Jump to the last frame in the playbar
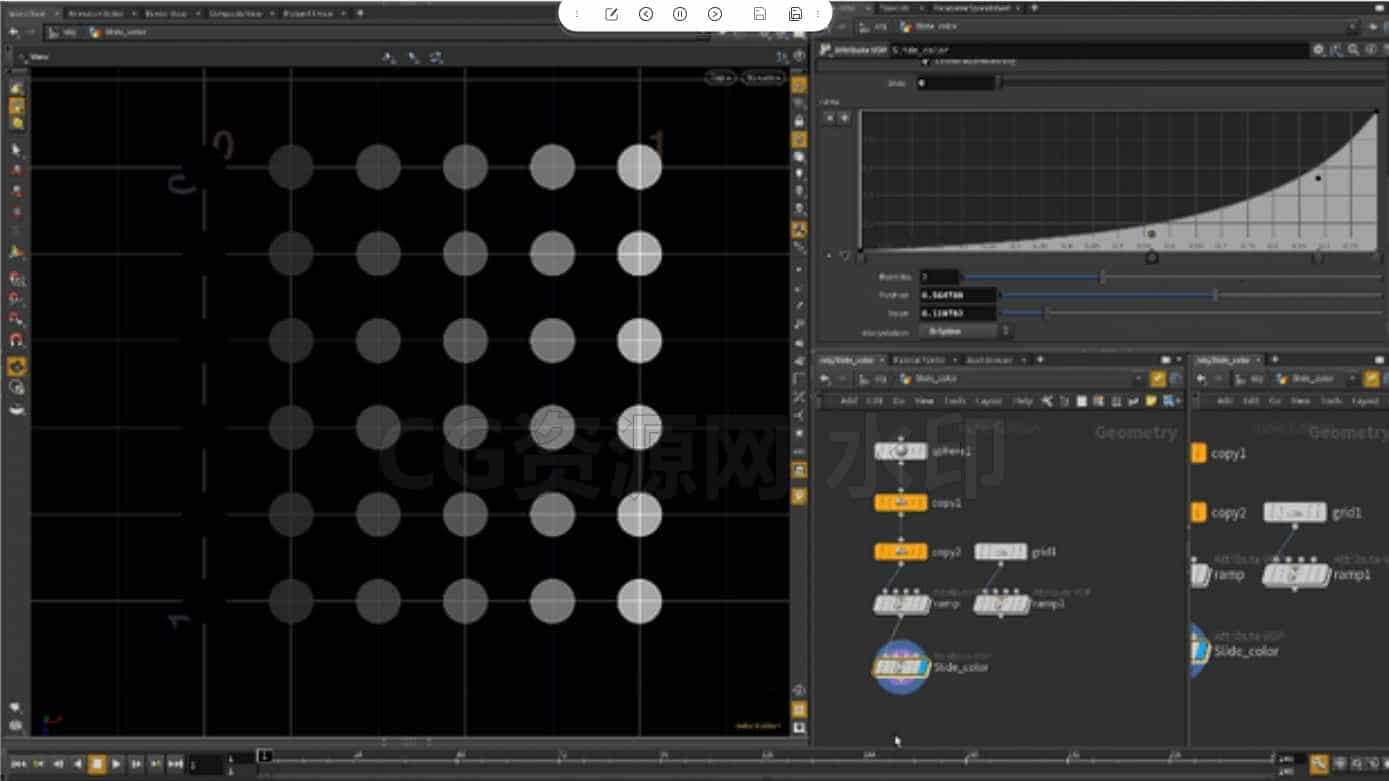 tap(175, 764)
